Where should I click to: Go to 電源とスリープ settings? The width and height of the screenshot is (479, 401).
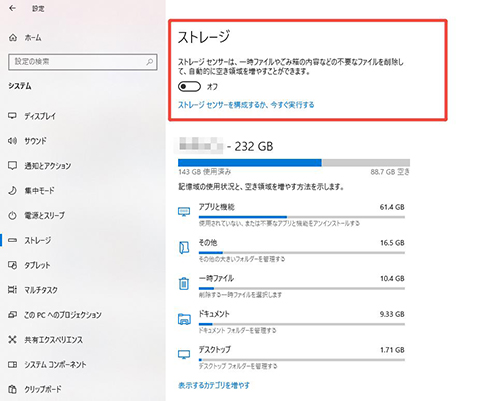(44, 215)
